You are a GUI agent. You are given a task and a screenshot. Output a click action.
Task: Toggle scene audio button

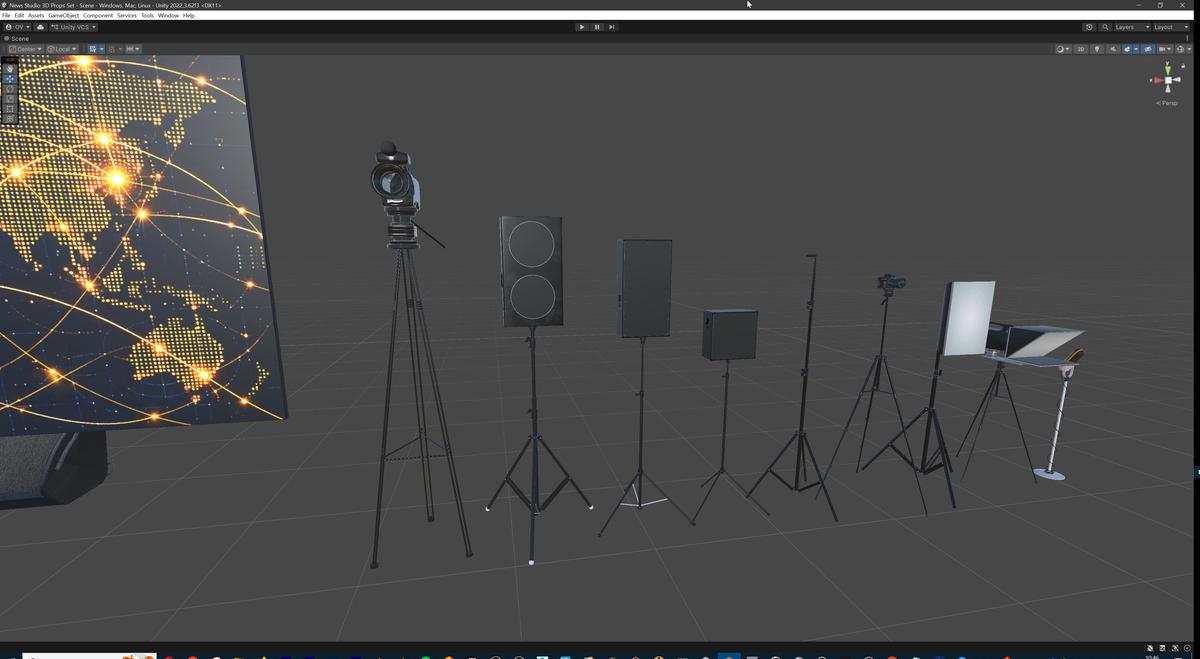click(x=1113, y=49)
